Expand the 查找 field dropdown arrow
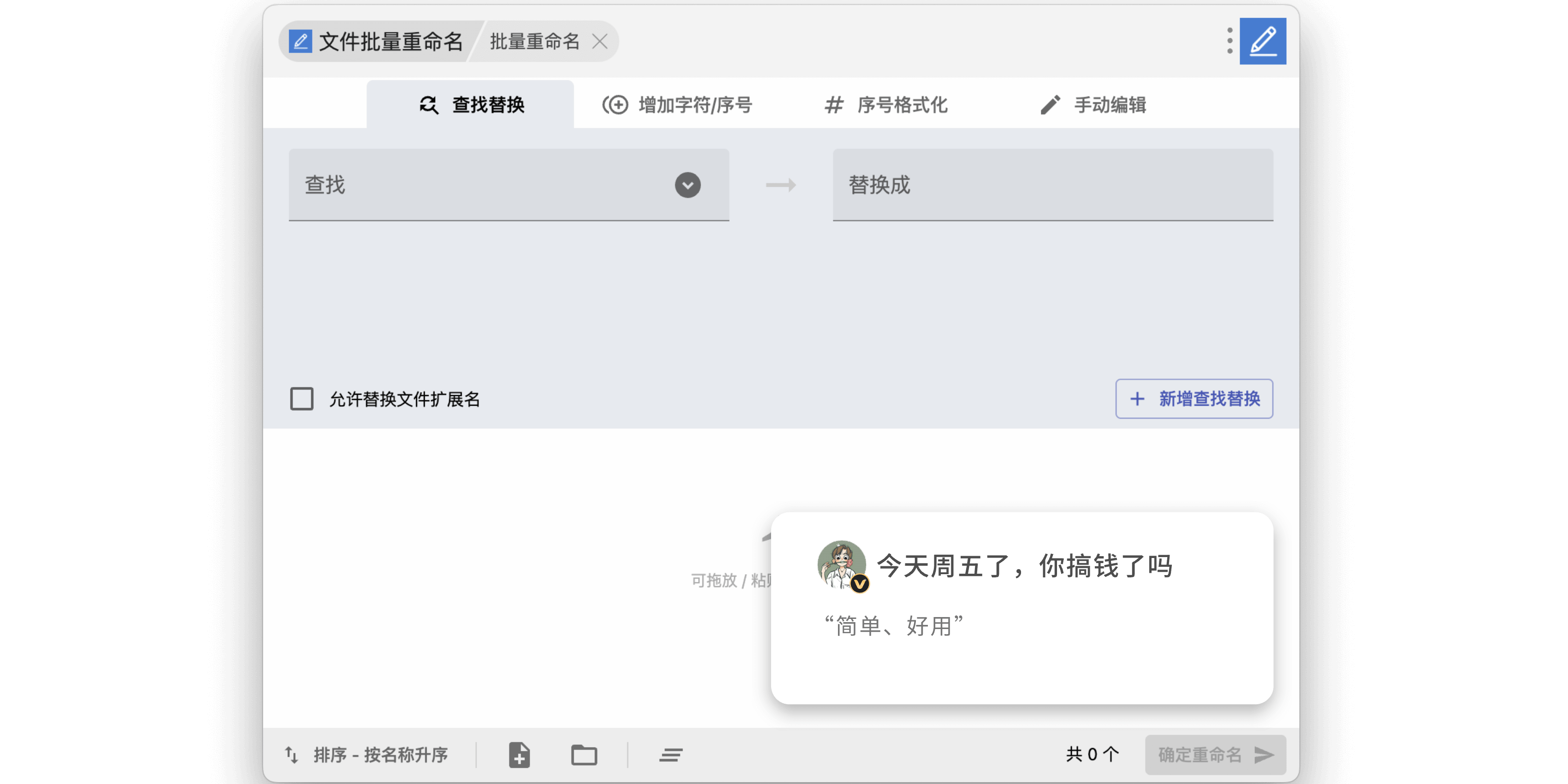This screenshot has height=784, width=1568. [x=687, y=184]
